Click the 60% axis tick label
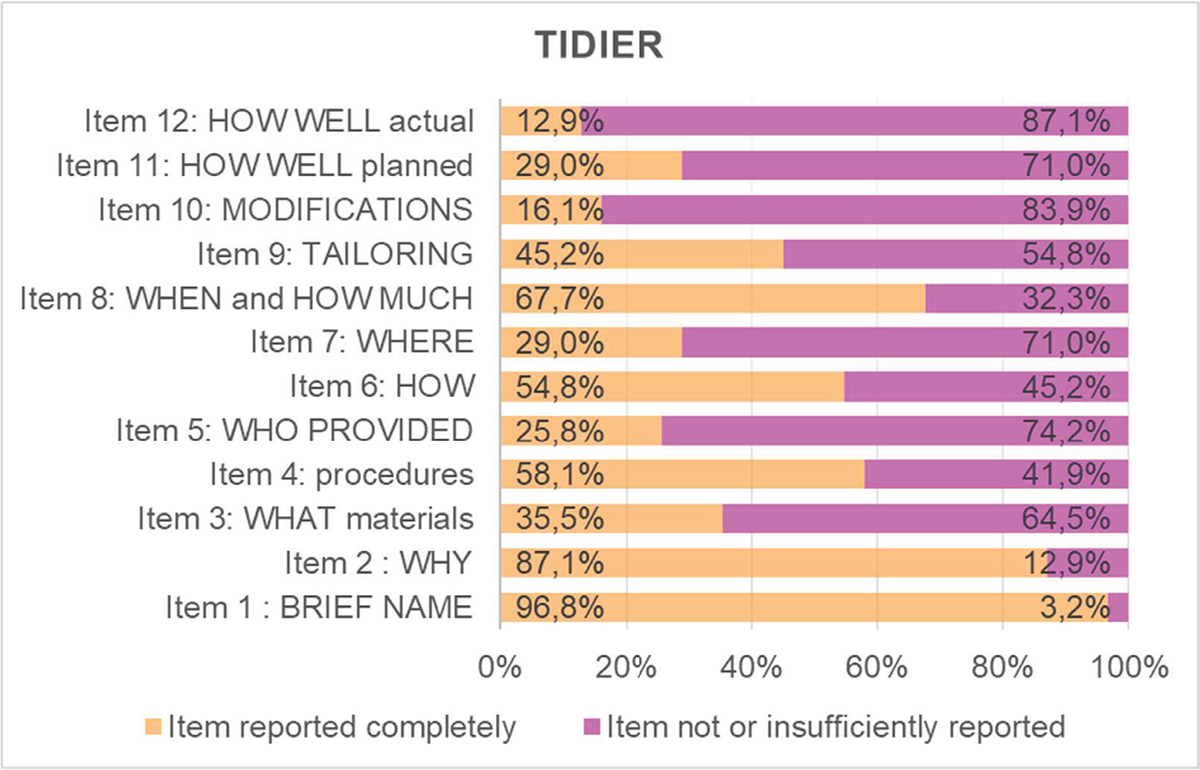The height and width of the screenshot is (770, 1200). click(876, 667)
